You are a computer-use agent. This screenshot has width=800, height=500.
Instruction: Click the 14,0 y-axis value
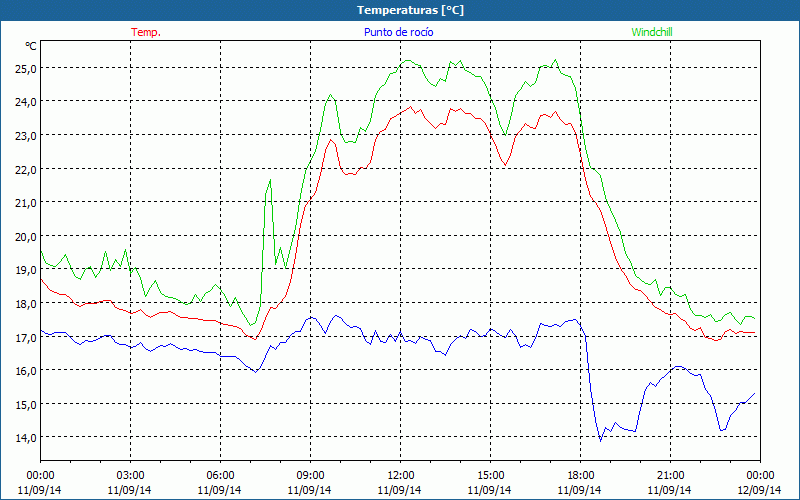click(26, 438)
